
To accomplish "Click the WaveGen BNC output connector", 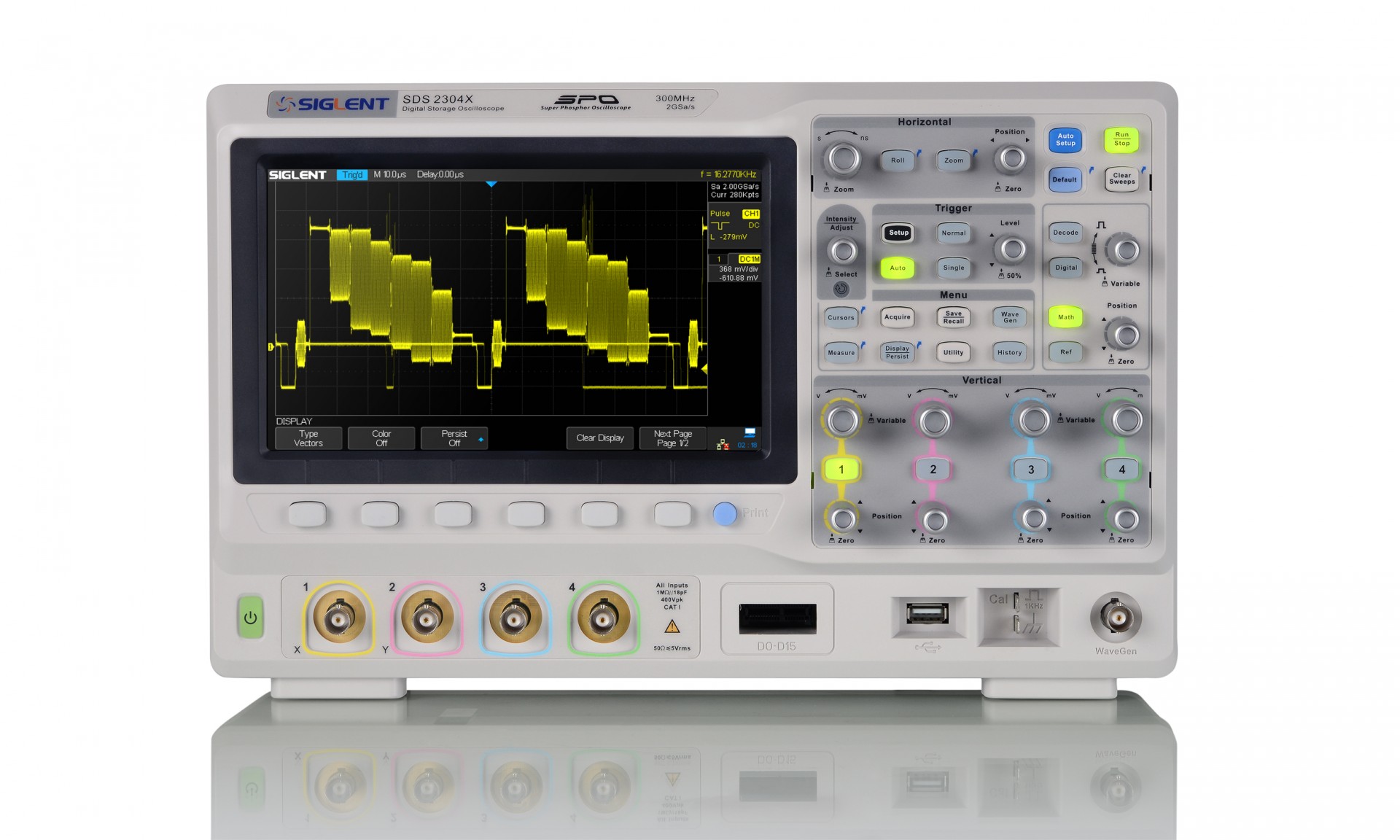I will point(1116,617).
